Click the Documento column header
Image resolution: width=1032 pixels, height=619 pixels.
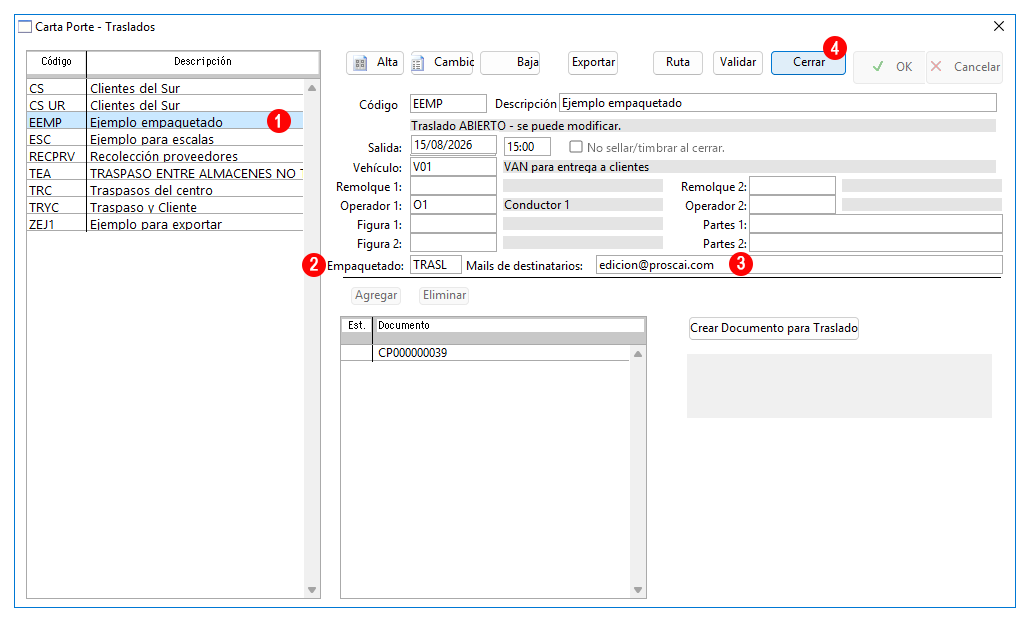pyautogui.click(x=509, y=325)
